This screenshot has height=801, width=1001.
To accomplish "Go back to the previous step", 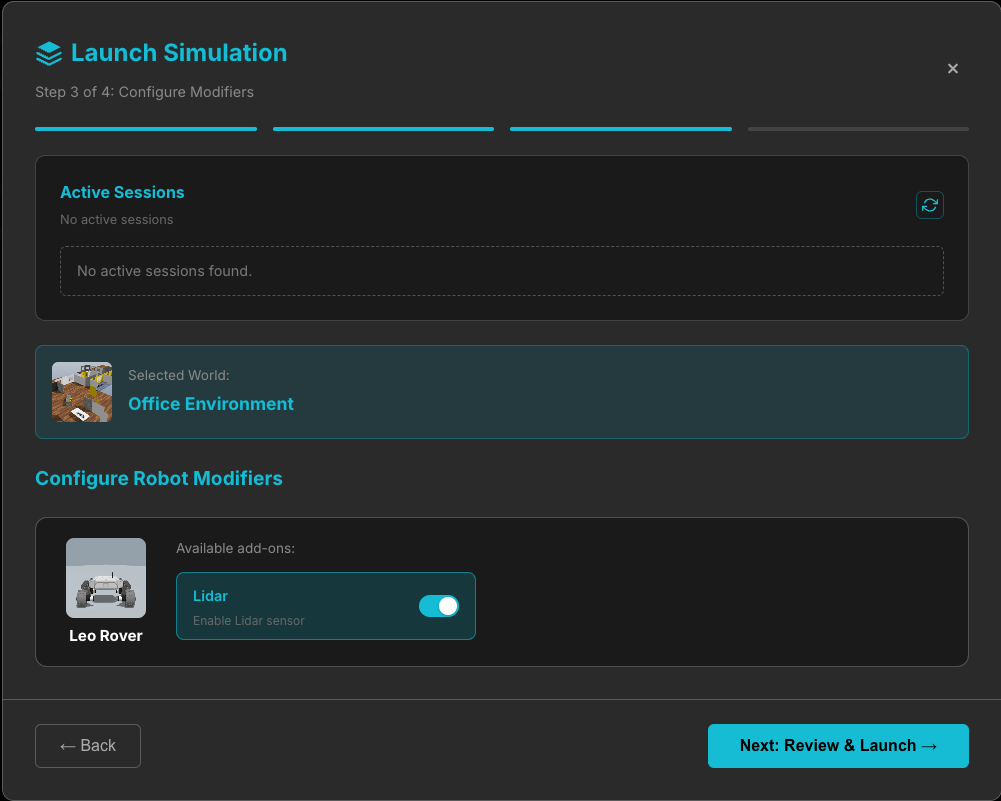I will (87, 745).
